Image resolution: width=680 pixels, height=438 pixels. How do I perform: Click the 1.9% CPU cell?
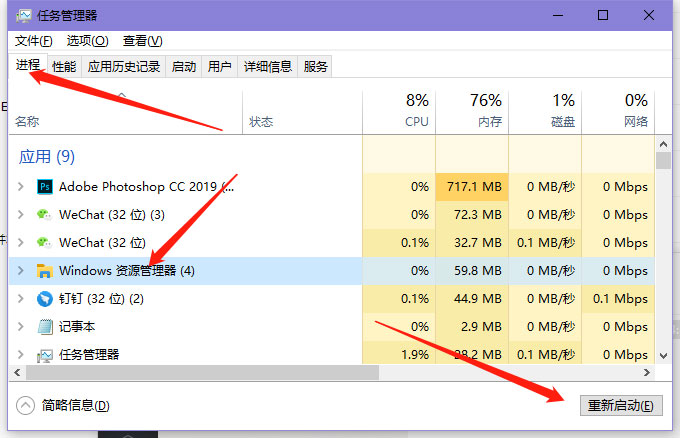pos(399,354)
